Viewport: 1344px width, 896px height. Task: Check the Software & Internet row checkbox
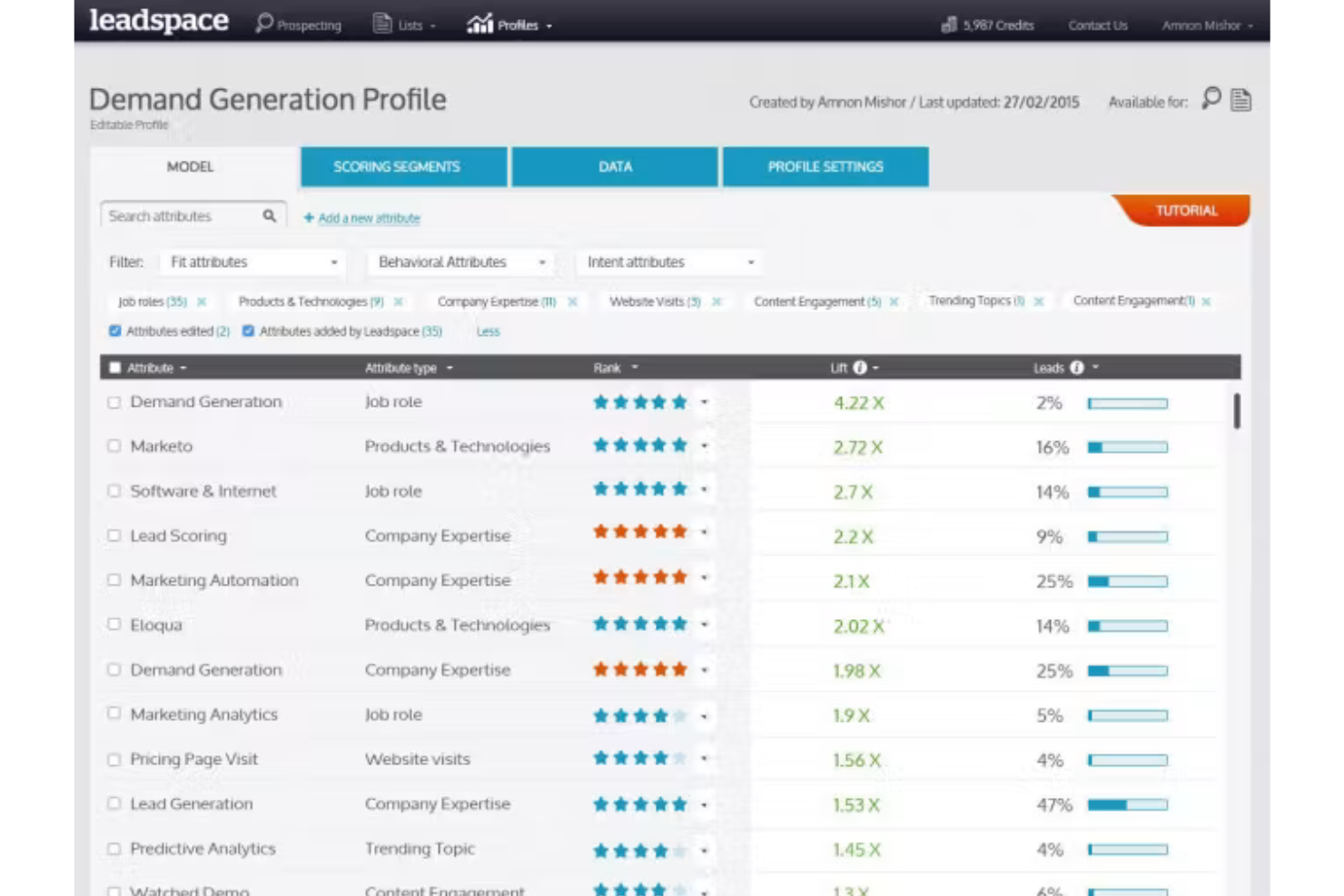(114, 491)
